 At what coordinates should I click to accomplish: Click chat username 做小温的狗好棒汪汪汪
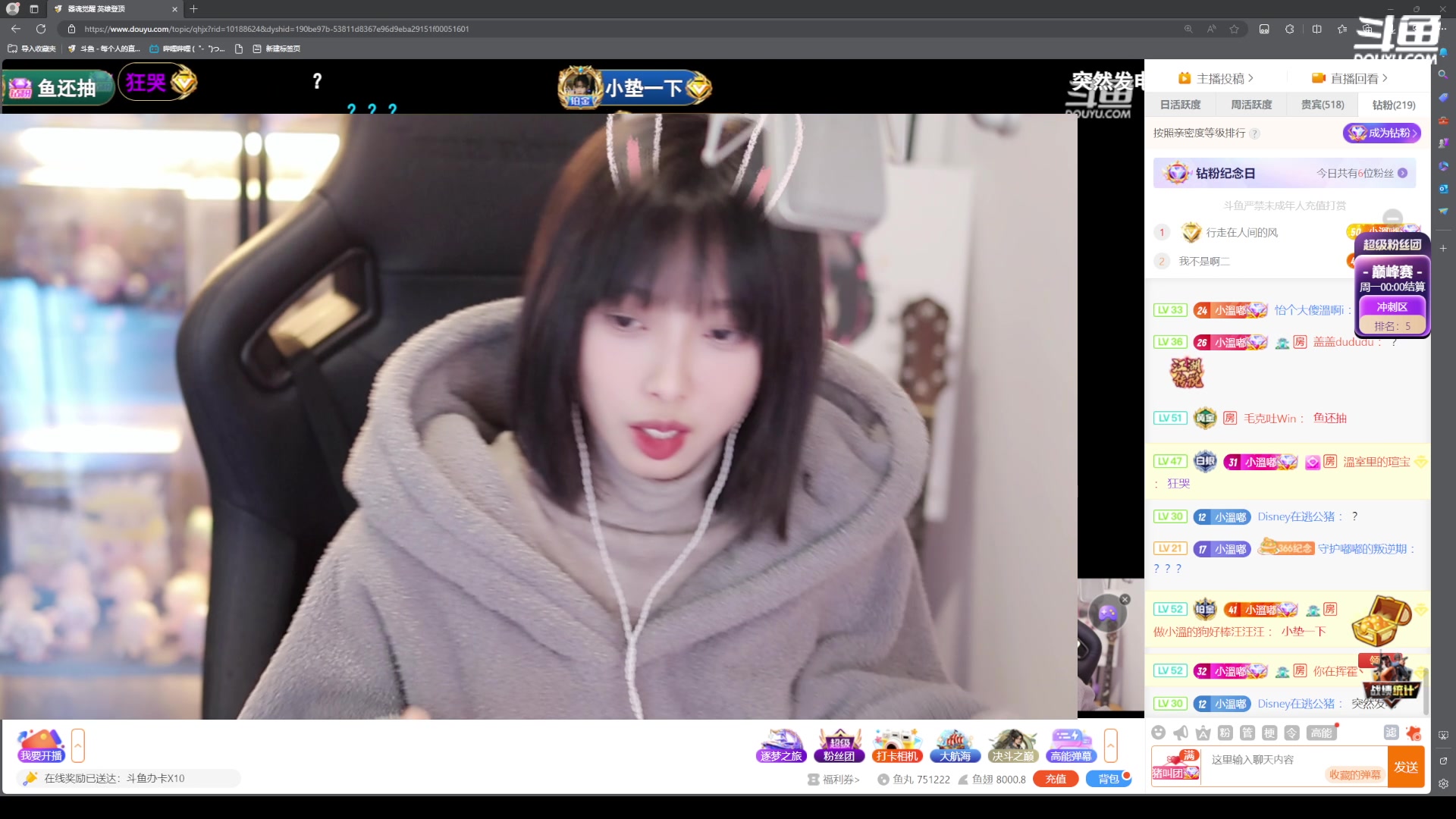point(1209,632)
